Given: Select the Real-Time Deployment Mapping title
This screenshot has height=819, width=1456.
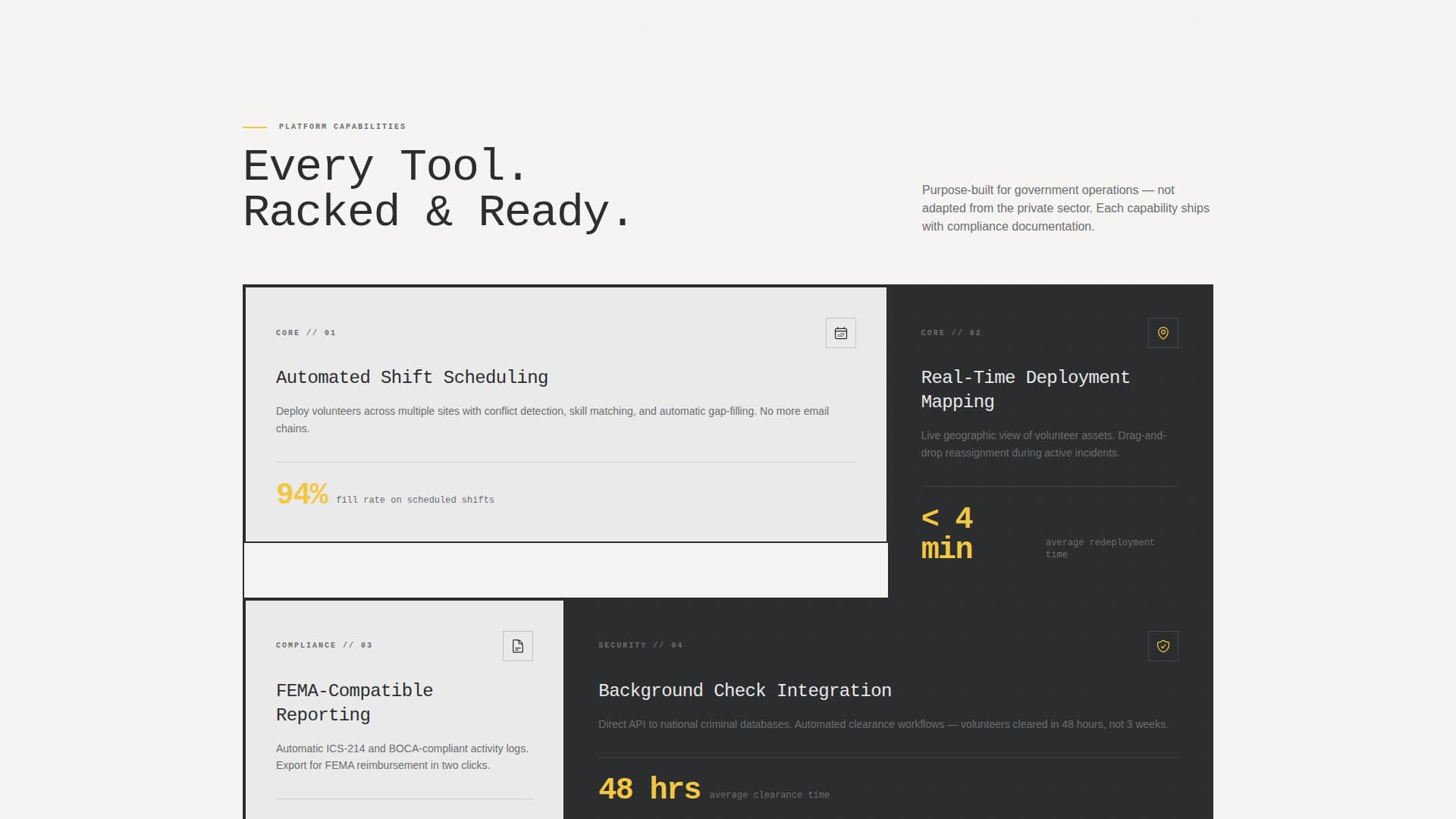Looking at the screenshot, I should click(x=1025, y=389).
